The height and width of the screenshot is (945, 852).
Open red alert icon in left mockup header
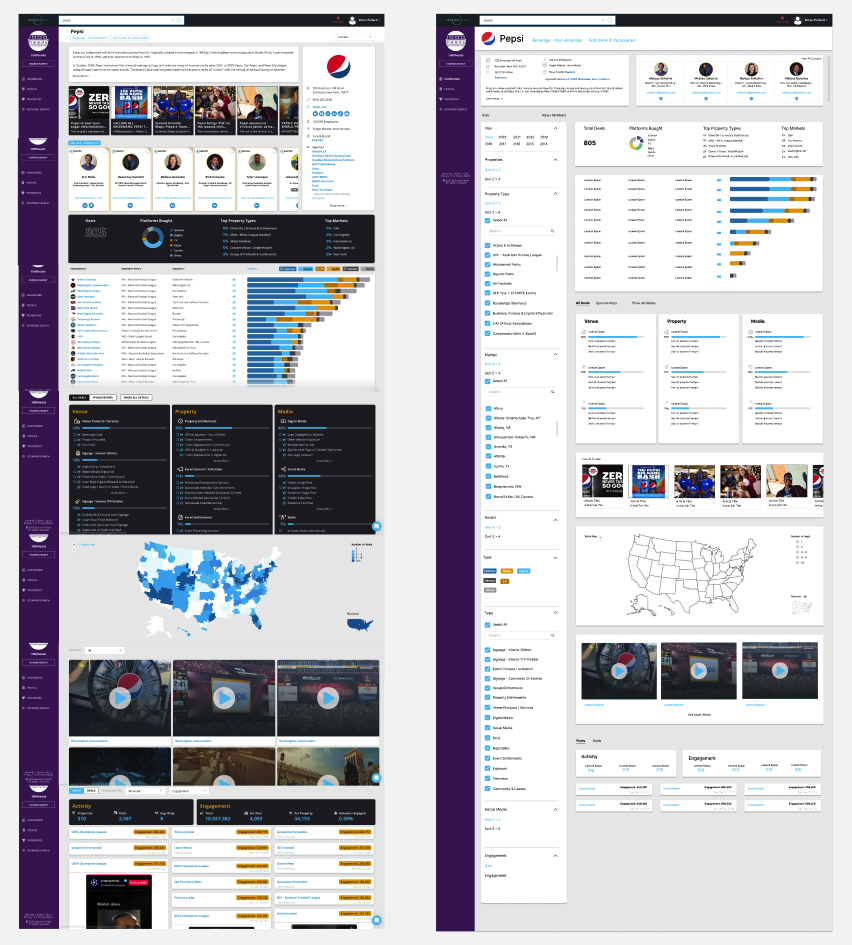point(338,19)
